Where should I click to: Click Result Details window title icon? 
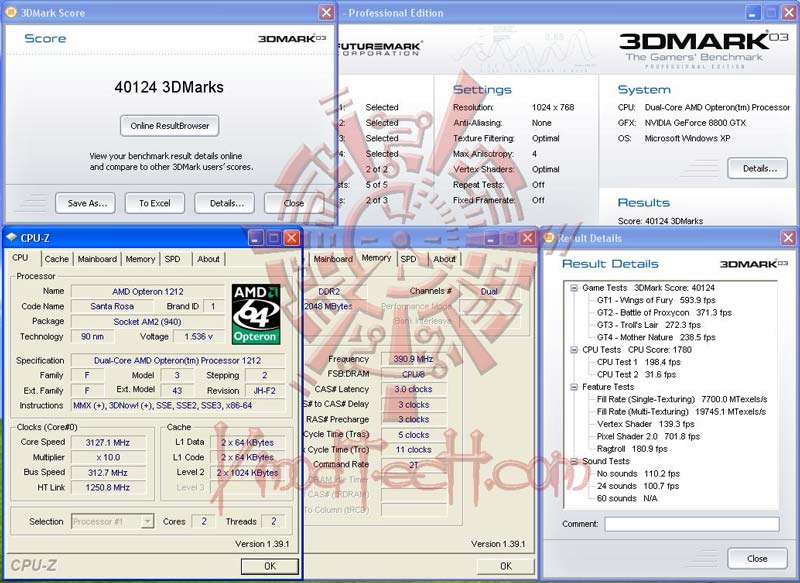(x=549, y=238)
